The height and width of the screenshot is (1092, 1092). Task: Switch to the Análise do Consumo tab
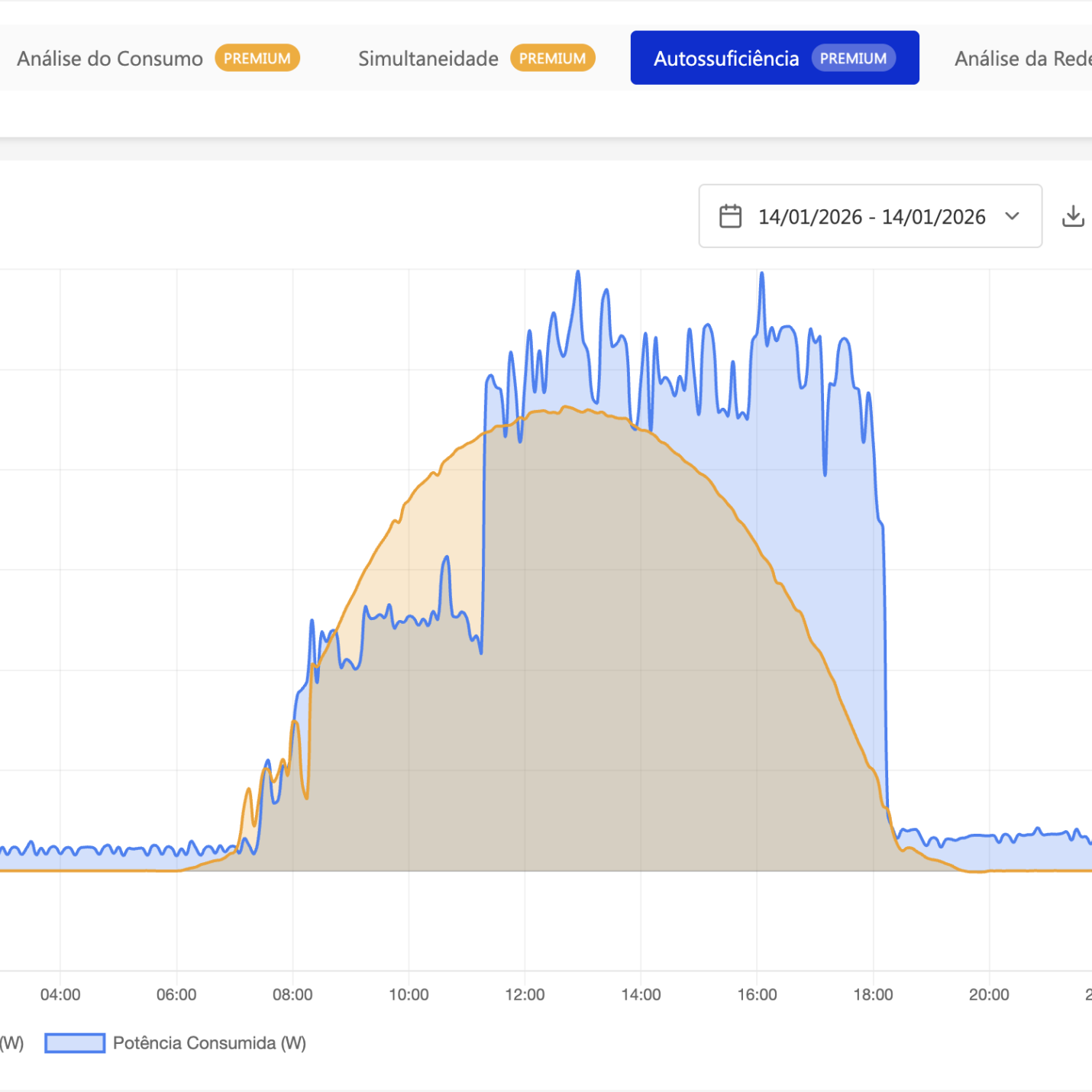(x=110, y=59)
